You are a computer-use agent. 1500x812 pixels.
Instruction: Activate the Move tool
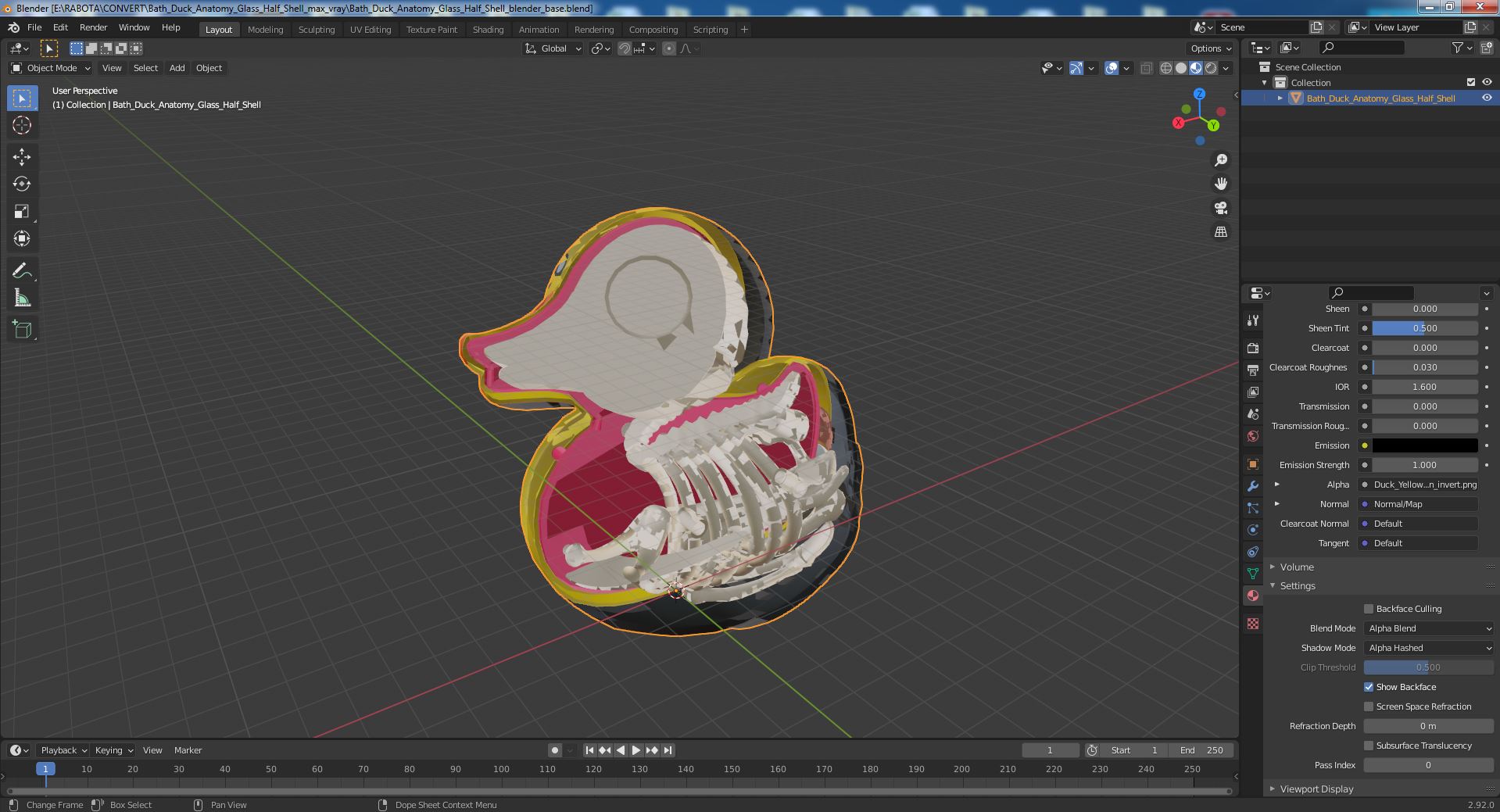click(22, 157)
